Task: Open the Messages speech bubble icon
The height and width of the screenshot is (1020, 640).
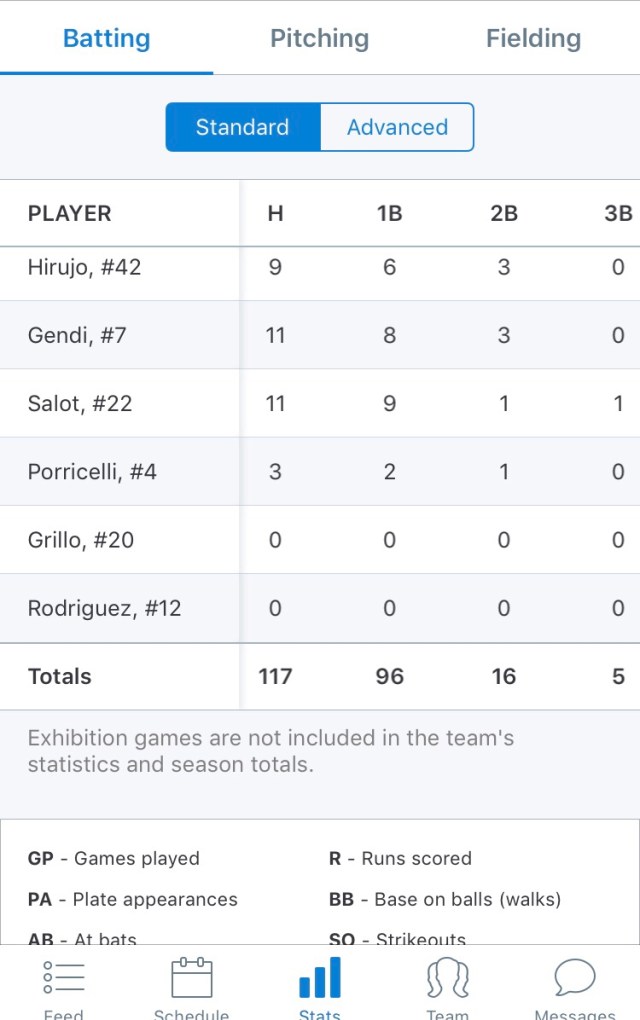Action: point(575,978)
